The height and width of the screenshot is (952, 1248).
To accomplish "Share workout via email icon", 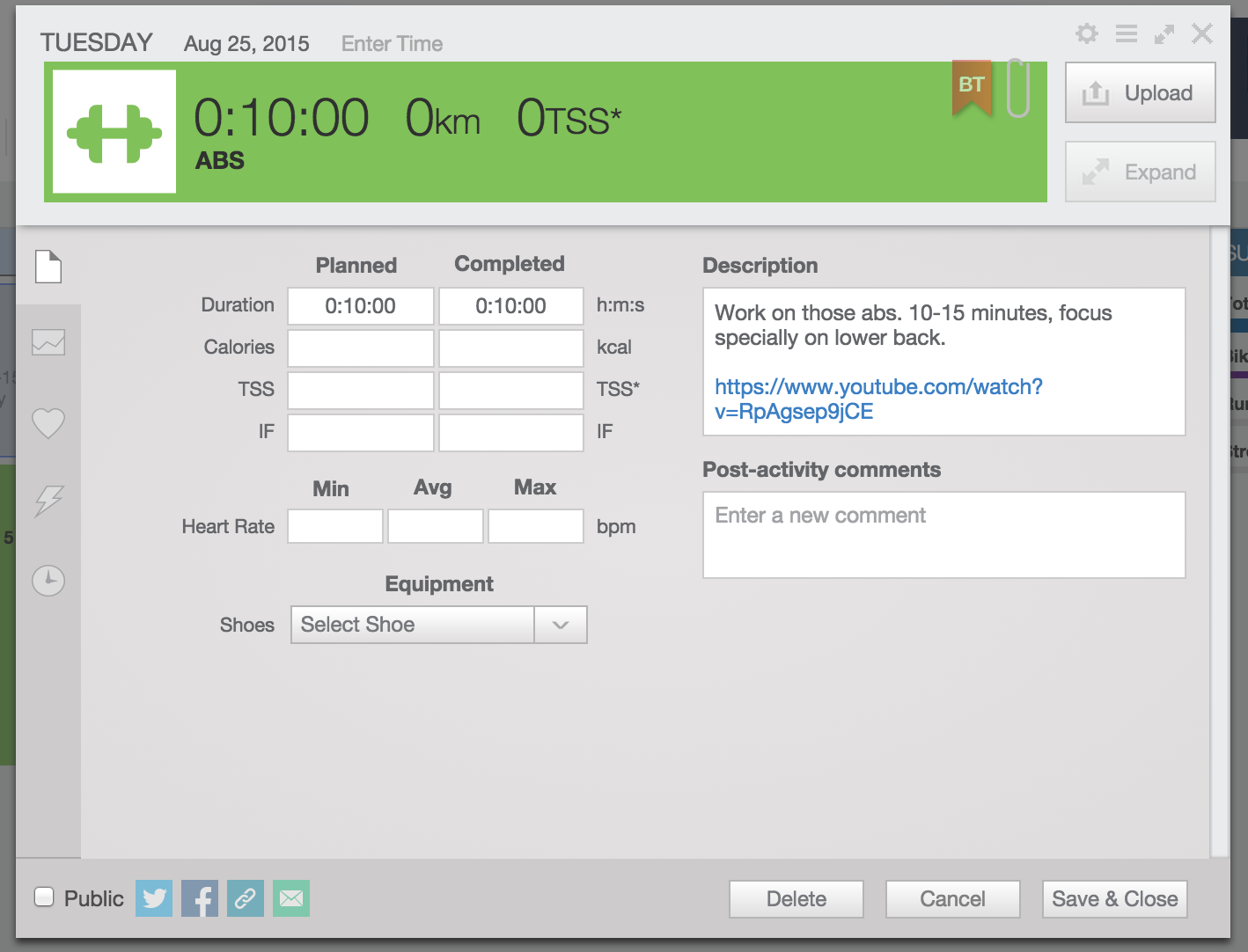I will tap(291, 898).
